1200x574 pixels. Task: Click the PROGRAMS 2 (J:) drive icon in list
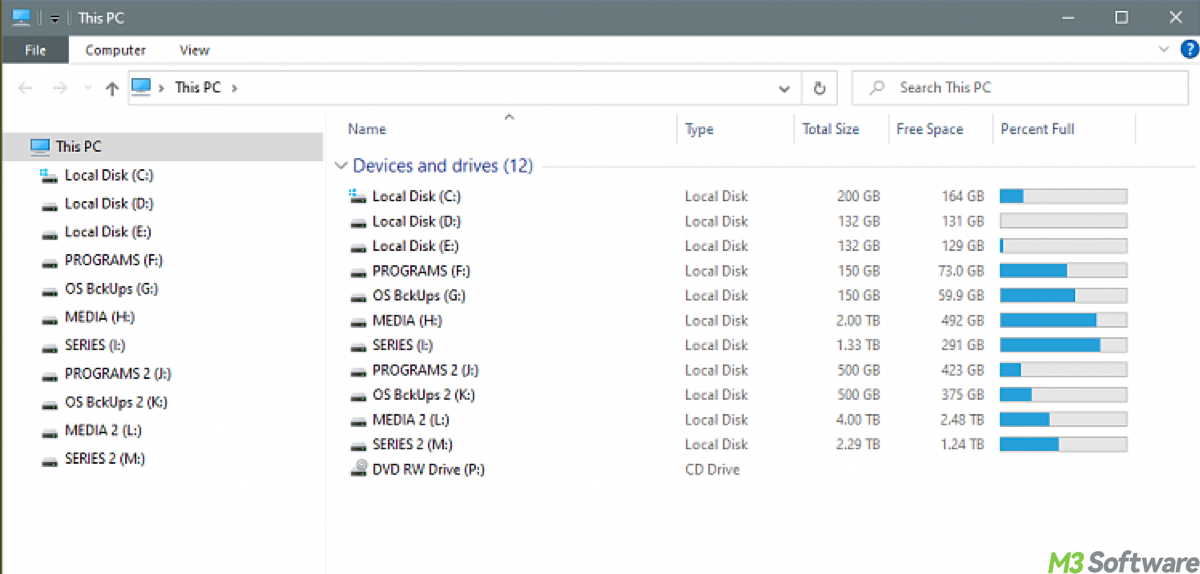point(358,370)
